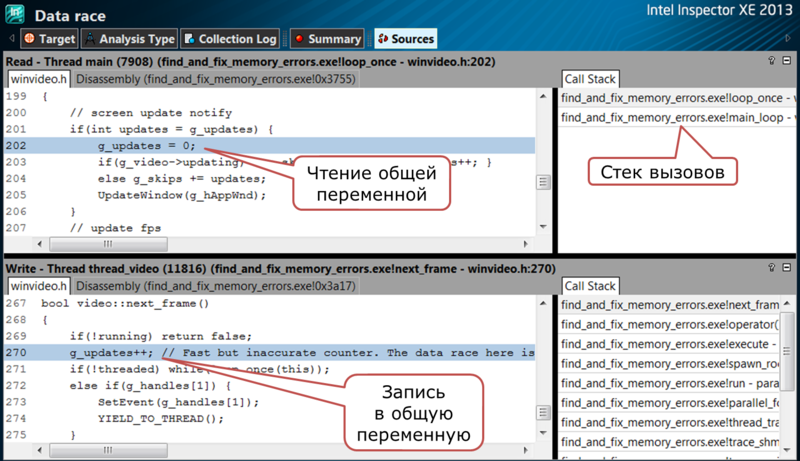Click the left tab-scroll arrow
Image resolution: width=800 pixels, height=461 pixels.
tap(12, 38)
